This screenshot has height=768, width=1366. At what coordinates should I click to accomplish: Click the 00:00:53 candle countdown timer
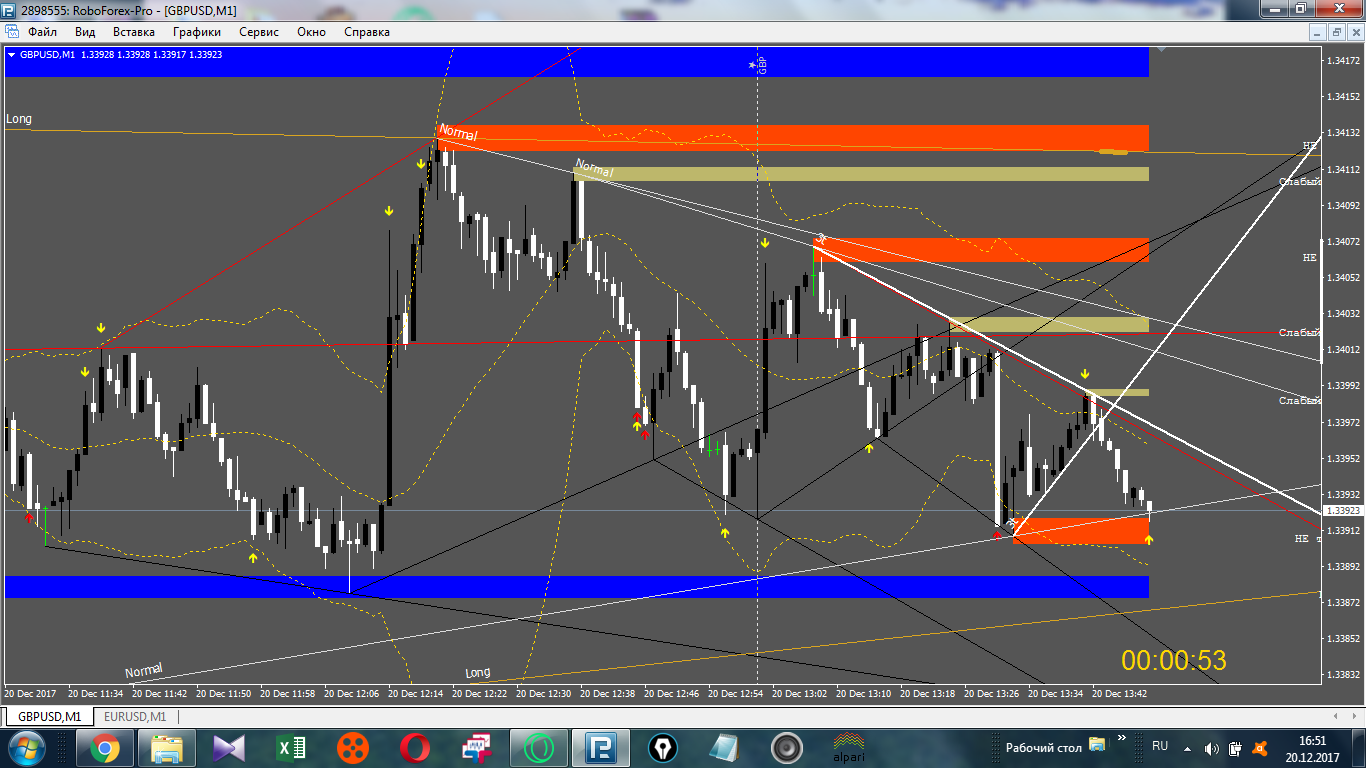coord(1173,660)
